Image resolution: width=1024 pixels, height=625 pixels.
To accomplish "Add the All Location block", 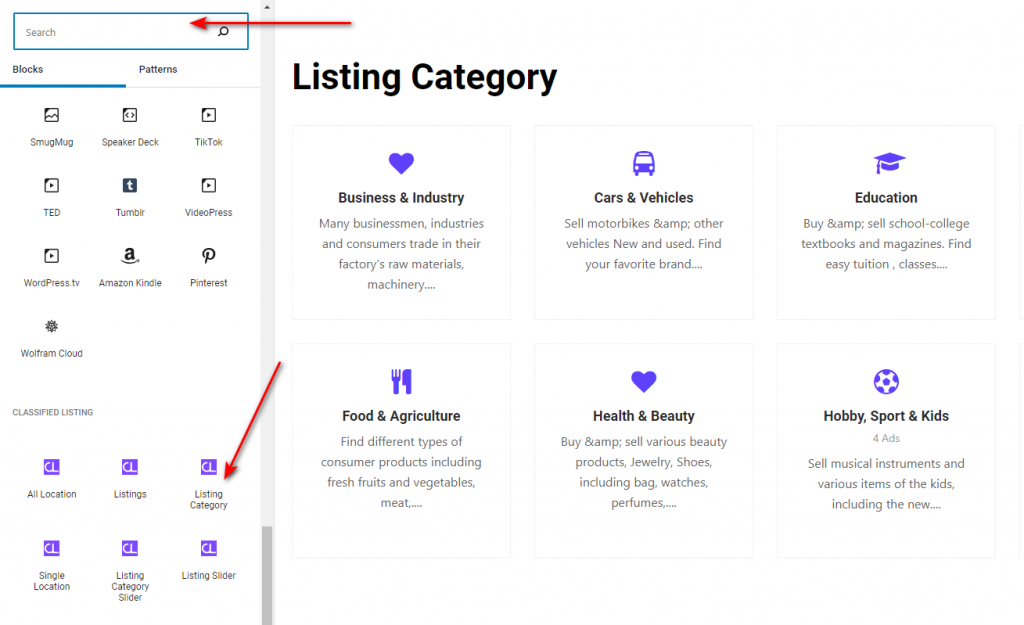I will coord(52,479).
